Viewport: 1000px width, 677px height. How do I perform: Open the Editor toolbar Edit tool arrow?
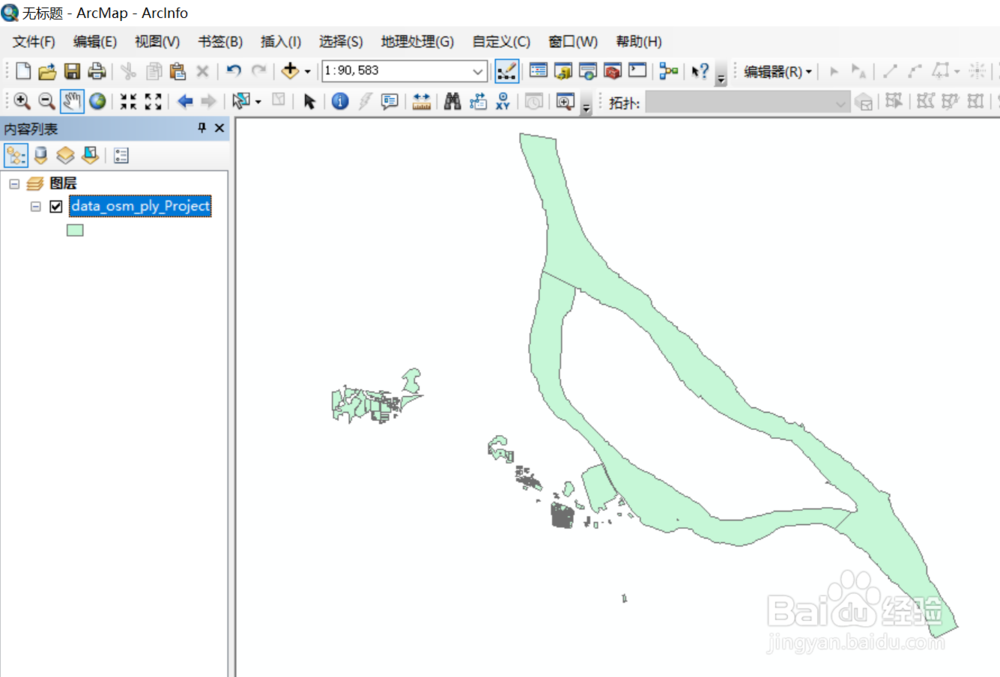tap(832, 70)
